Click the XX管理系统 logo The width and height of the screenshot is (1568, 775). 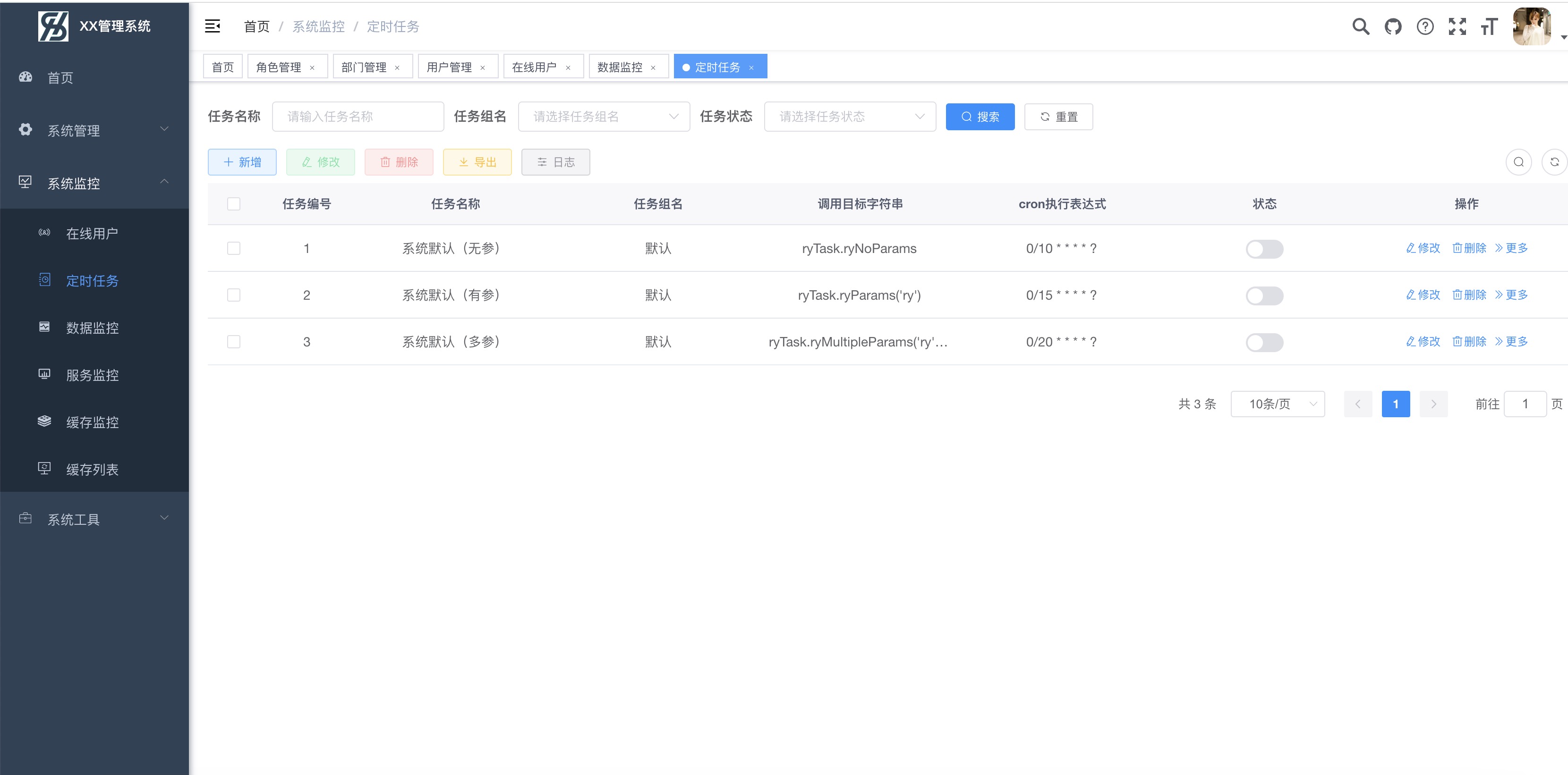(x=53, y=26)
